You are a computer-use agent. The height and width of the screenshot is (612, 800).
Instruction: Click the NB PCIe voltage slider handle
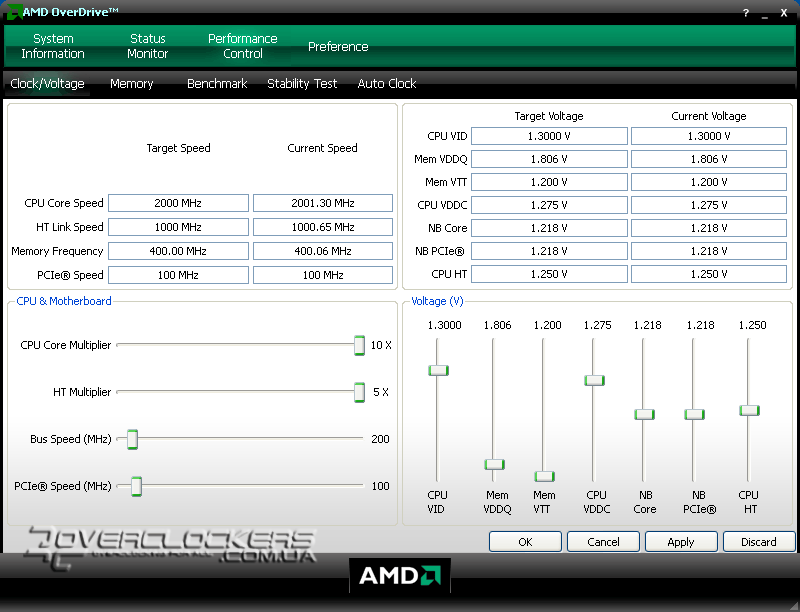(x=694, y=414)
